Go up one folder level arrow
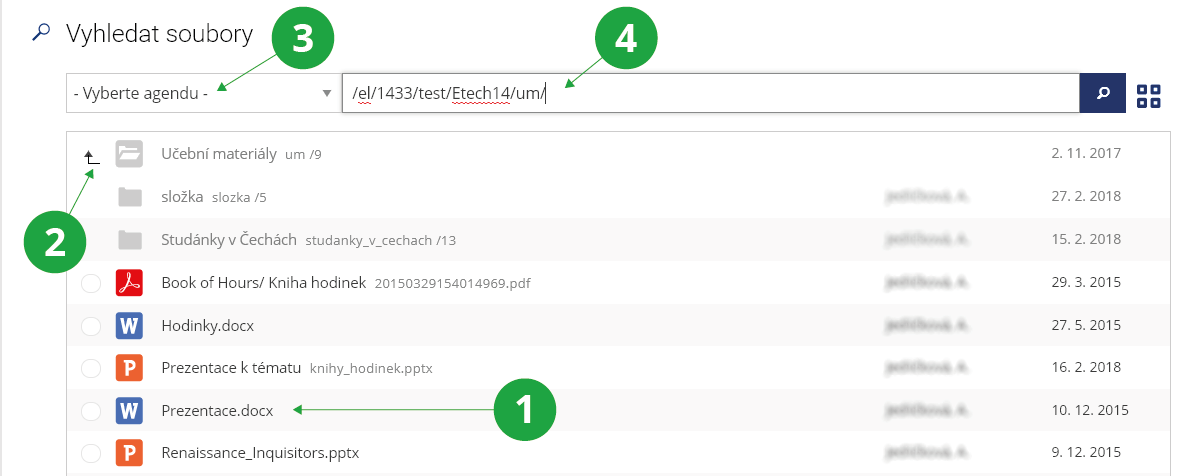 point(91,156)
